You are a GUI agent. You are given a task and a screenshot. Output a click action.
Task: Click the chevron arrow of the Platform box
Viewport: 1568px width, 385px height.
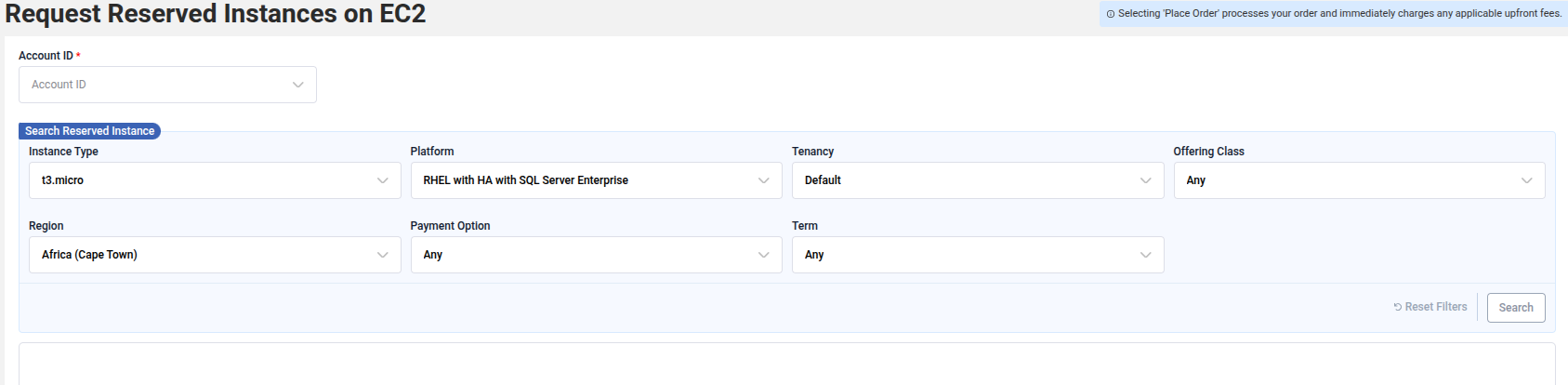pyautogui.click(x=763, y=180)
